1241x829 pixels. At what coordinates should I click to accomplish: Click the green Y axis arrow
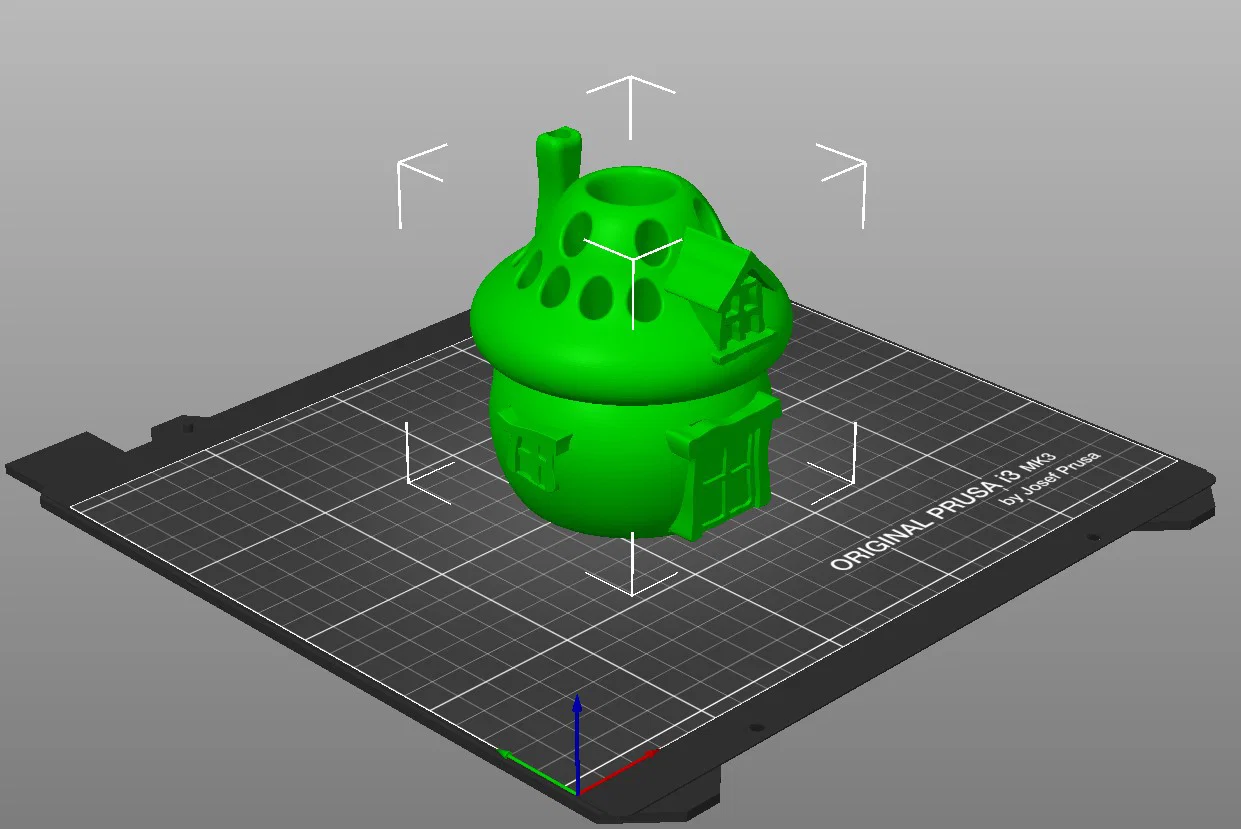(537, 770)
